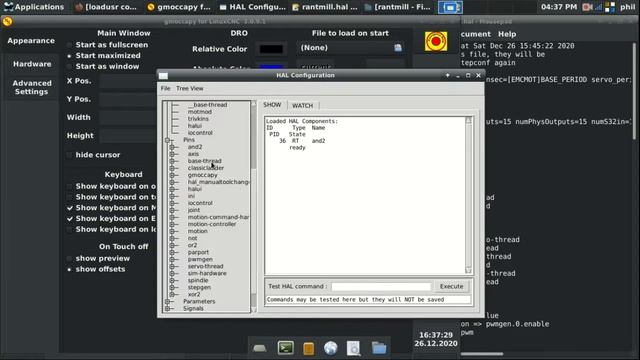Switch to rantmill file manager taskbar window
Screen dimensions: 640x360
(x=398, y=7)
